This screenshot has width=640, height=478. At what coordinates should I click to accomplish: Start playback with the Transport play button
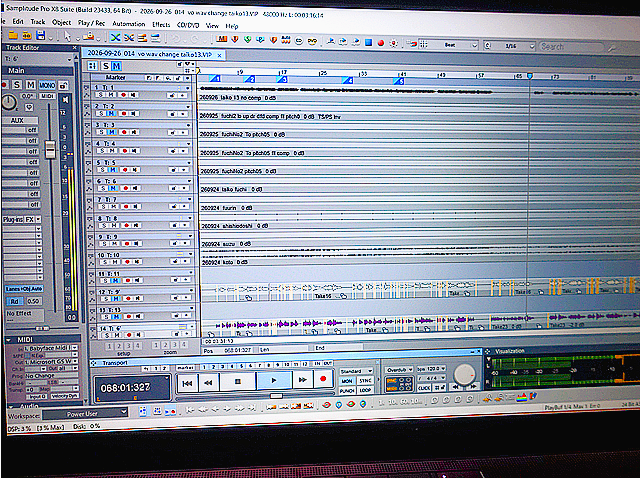point(274,380)
